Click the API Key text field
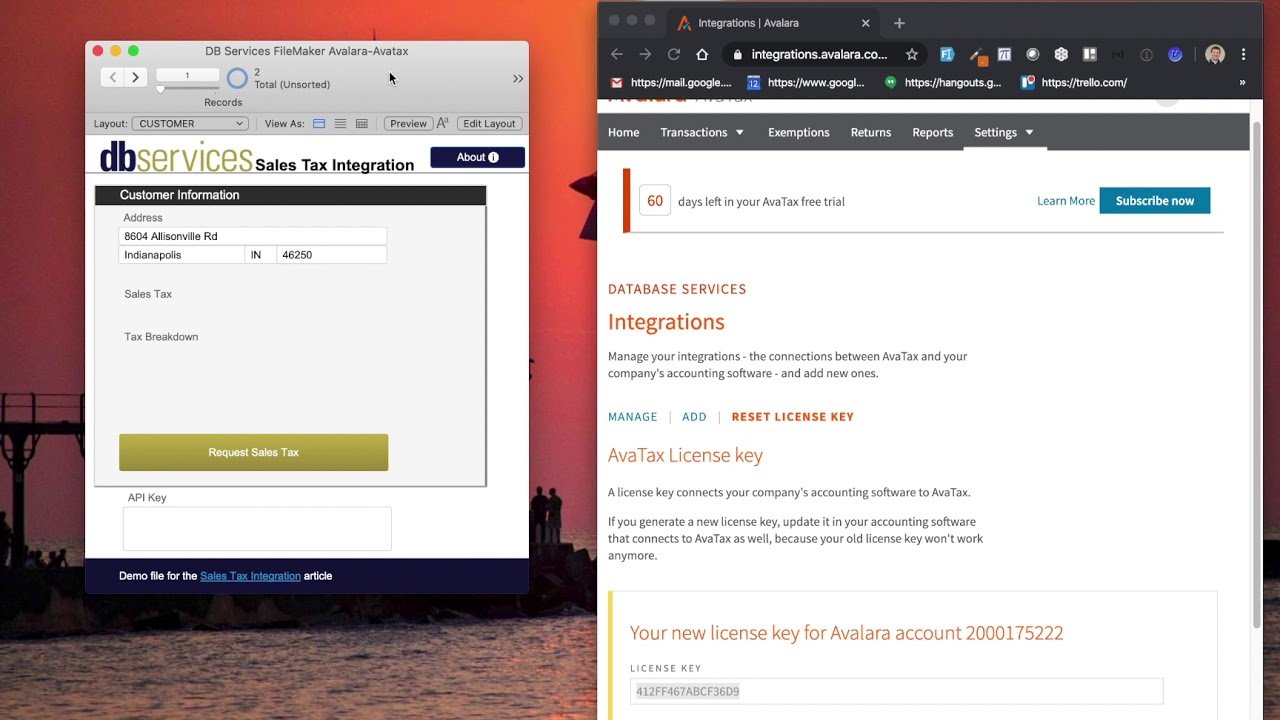The height and width of the screenshot is (720, 1280). 257,528
